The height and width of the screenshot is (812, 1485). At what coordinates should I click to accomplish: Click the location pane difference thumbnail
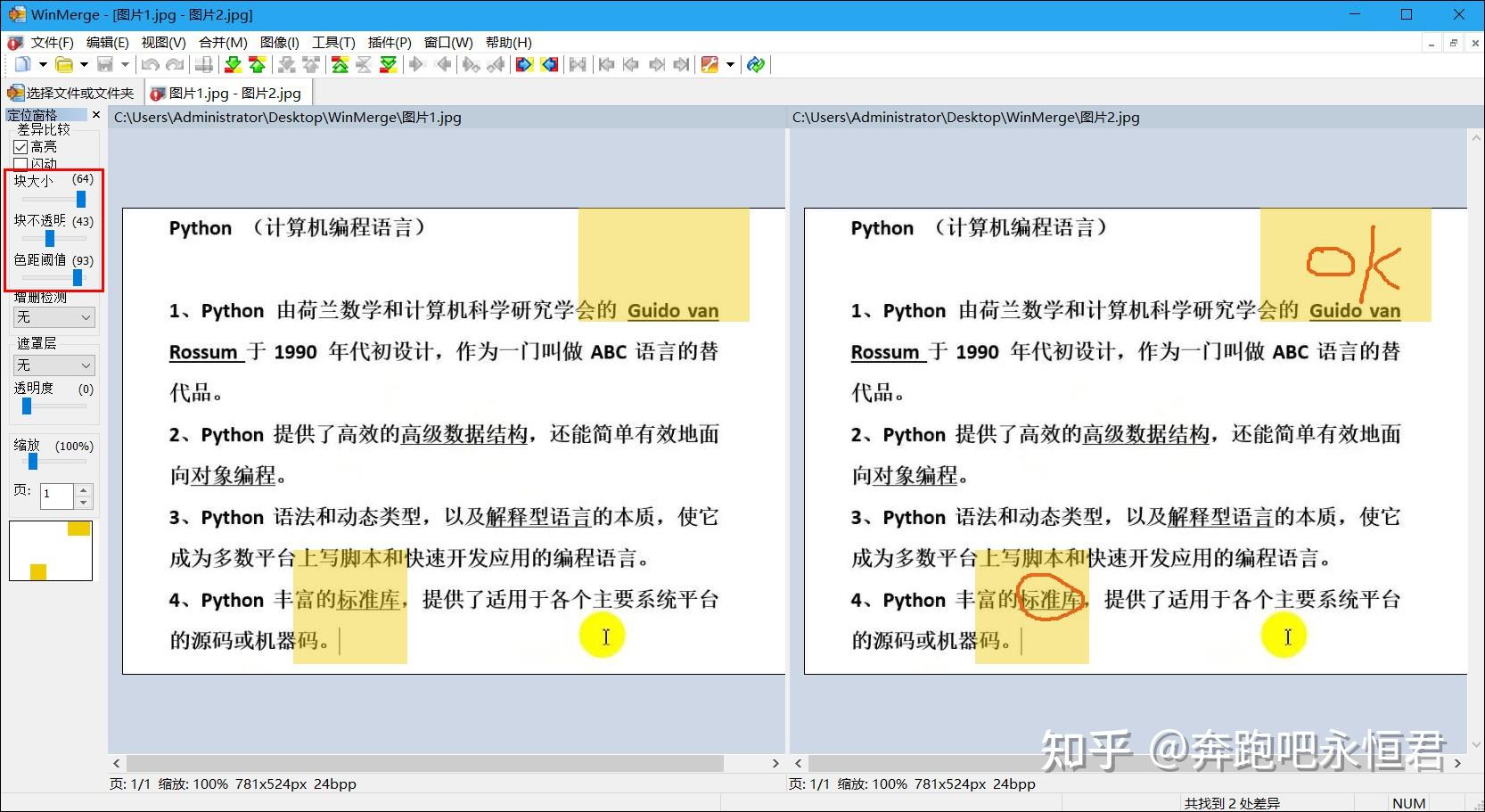click(x=51, y=551)
